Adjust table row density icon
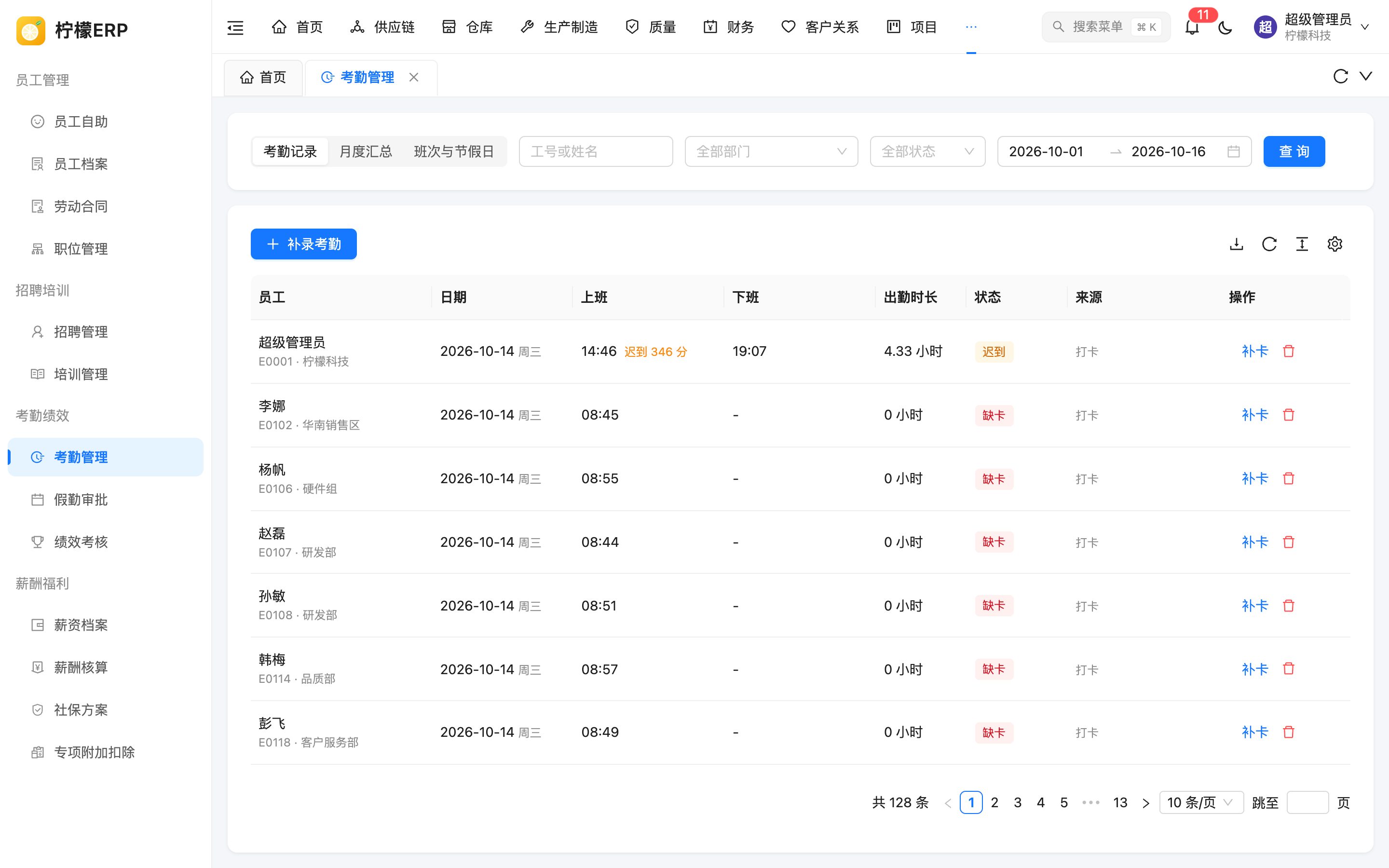Viewport: 1389px width, 868px height. 1302,244
